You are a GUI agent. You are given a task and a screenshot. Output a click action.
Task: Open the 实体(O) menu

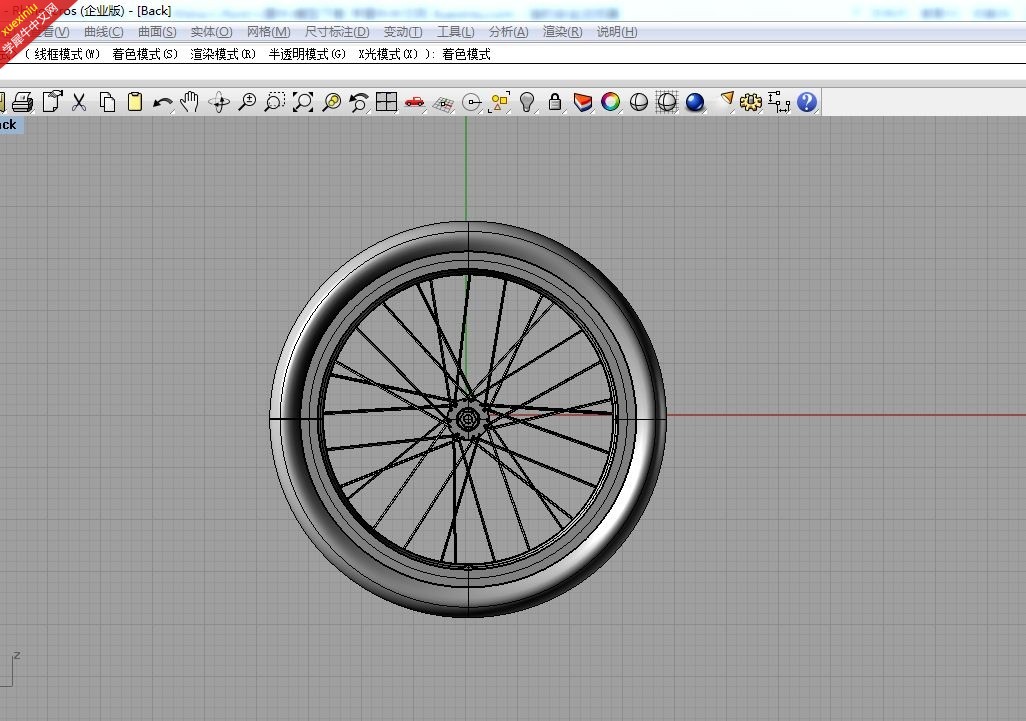pyautogui.click(x=211, y=31)
